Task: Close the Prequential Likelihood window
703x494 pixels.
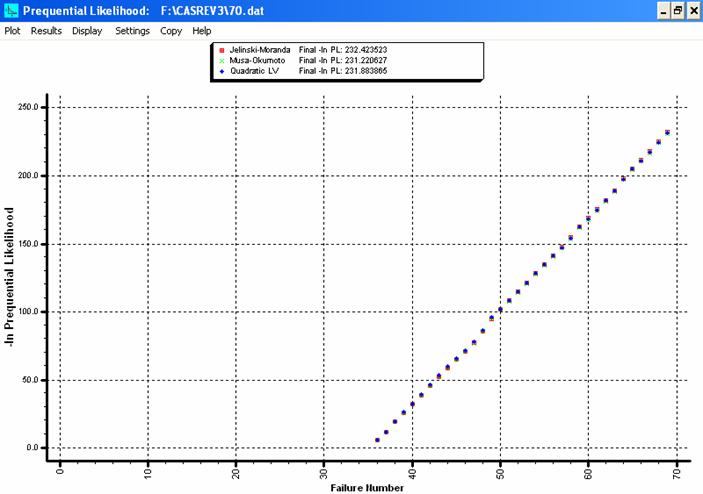Action: pyautogui.click(x=693, y=10)
